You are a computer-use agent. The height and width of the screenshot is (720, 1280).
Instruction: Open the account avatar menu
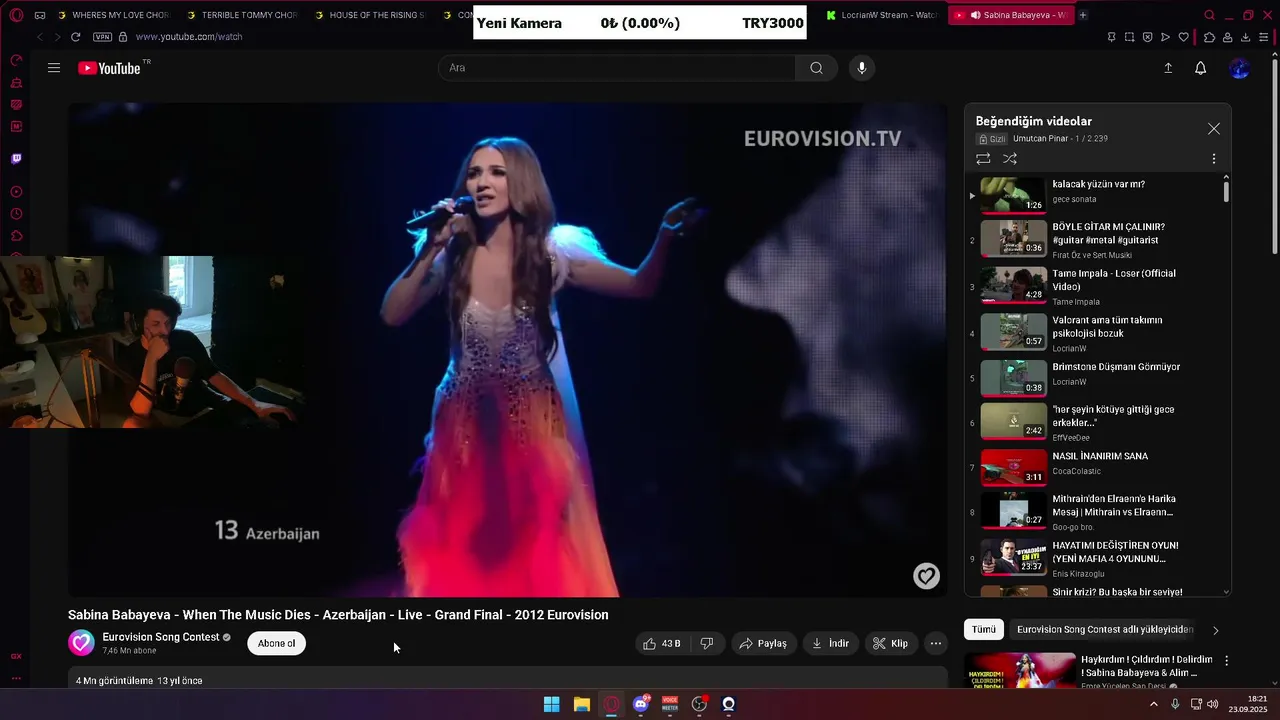[x=1240, y=68]
